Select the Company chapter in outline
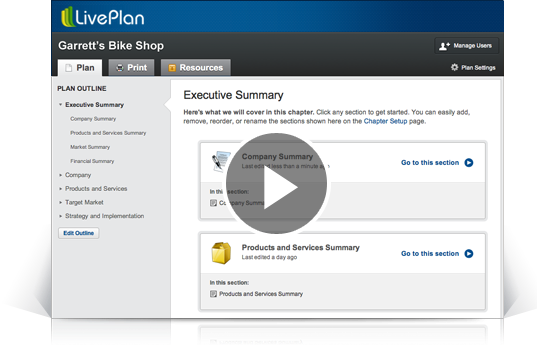This screenshot has width=537, height=361. 78,175
